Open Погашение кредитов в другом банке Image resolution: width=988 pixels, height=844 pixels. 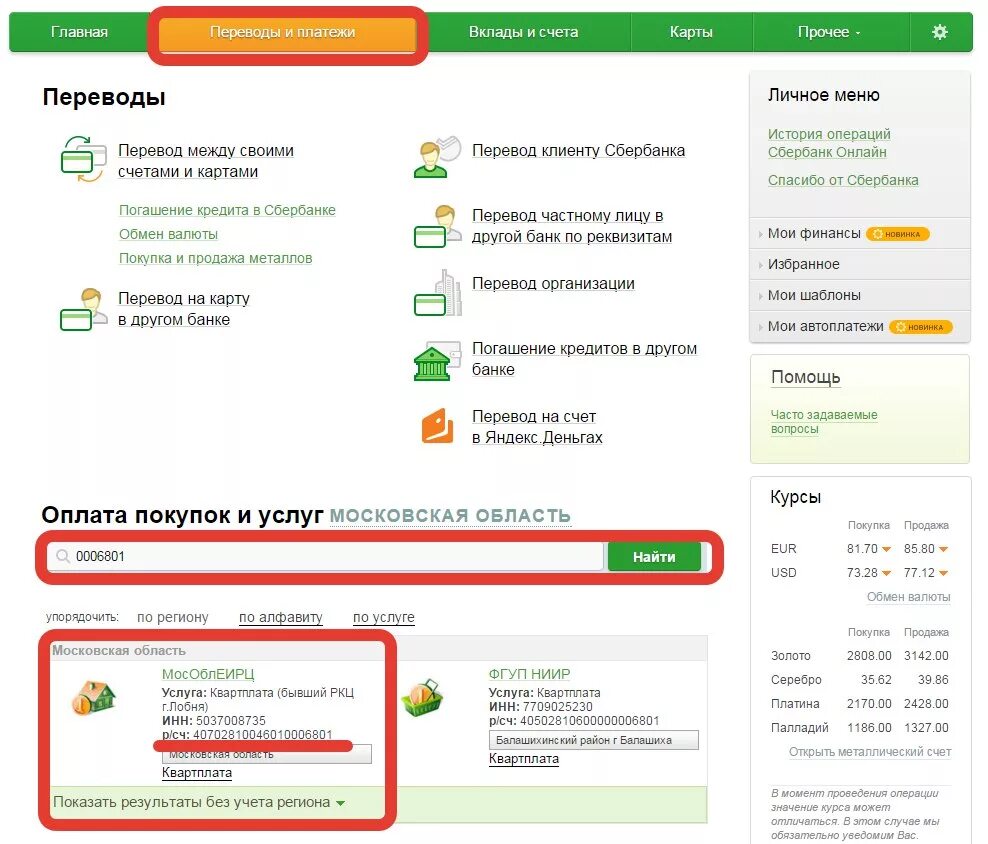point(584,359)
